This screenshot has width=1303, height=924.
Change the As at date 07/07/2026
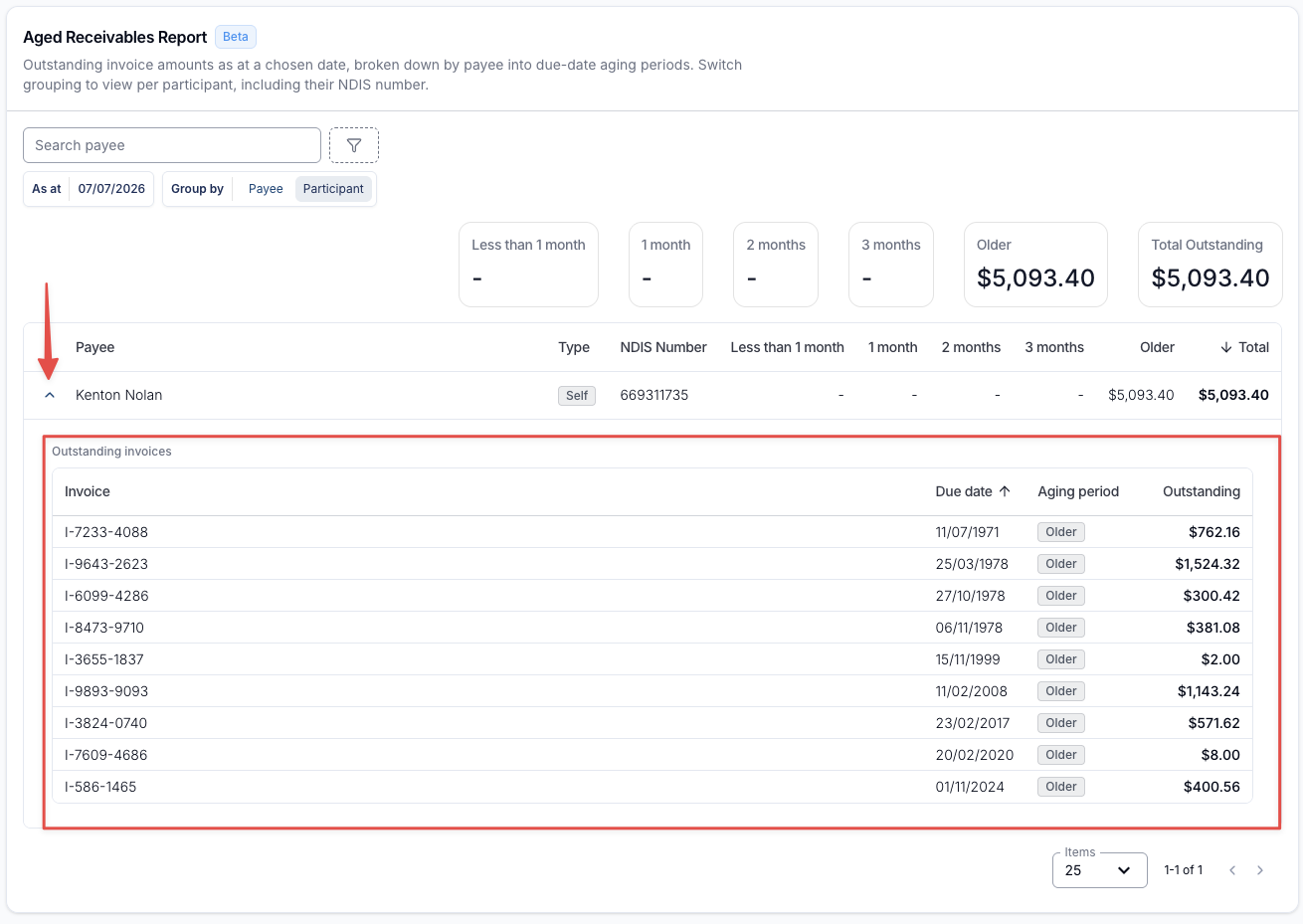coord(111,189)
